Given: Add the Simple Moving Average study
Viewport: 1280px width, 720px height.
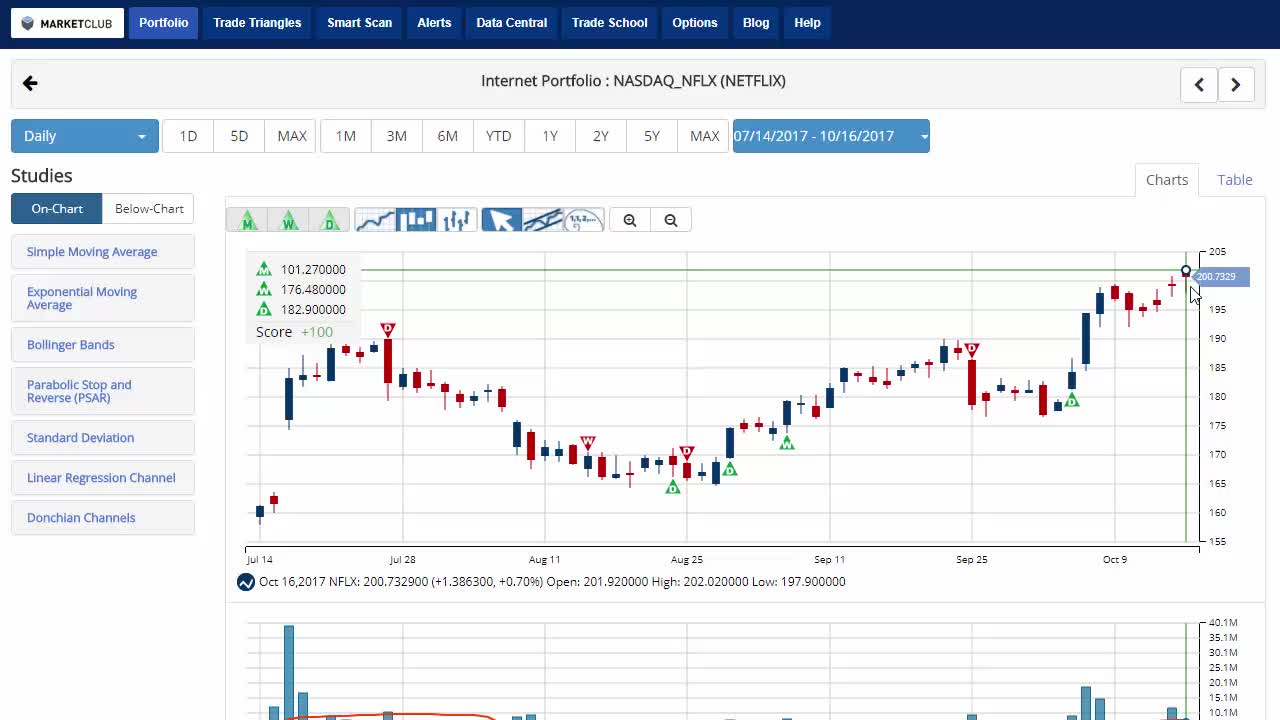Looking at the screenshot, I should pos(103,252).
